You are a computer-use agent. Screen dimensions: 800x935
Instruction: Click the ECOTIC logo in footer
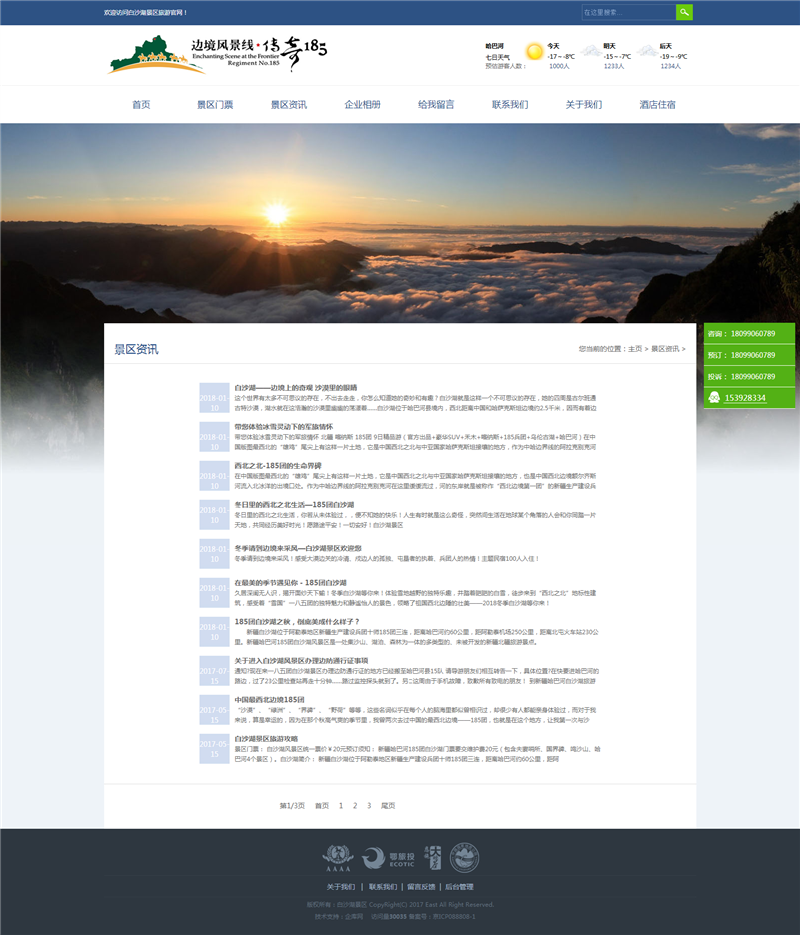(387, 858)
